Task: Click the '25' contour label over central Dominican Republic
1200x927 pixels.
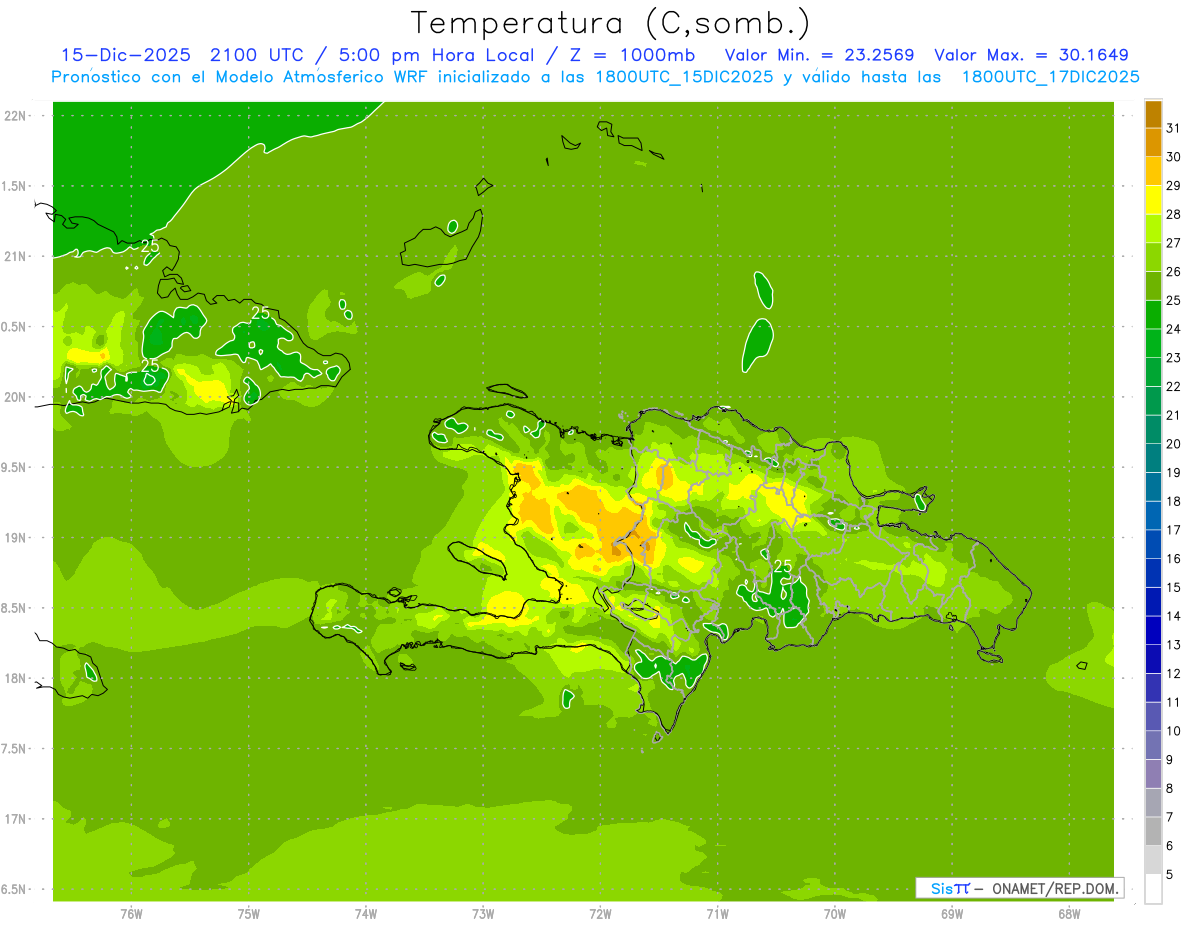Action: pyautogui.click(x=783, y=566)
